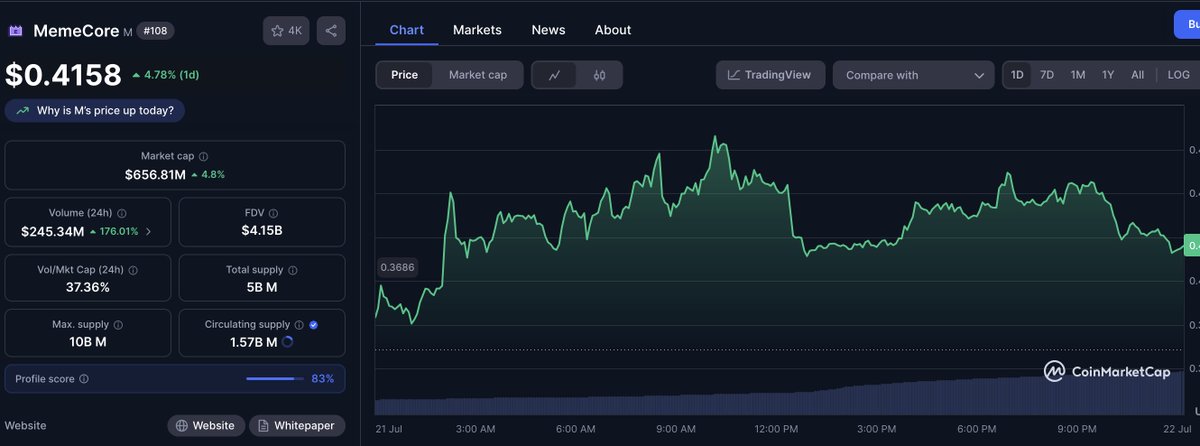Switch to candlestick chart icon
The width and height of the screenshot is (1200, 446).
pos(600,75)
